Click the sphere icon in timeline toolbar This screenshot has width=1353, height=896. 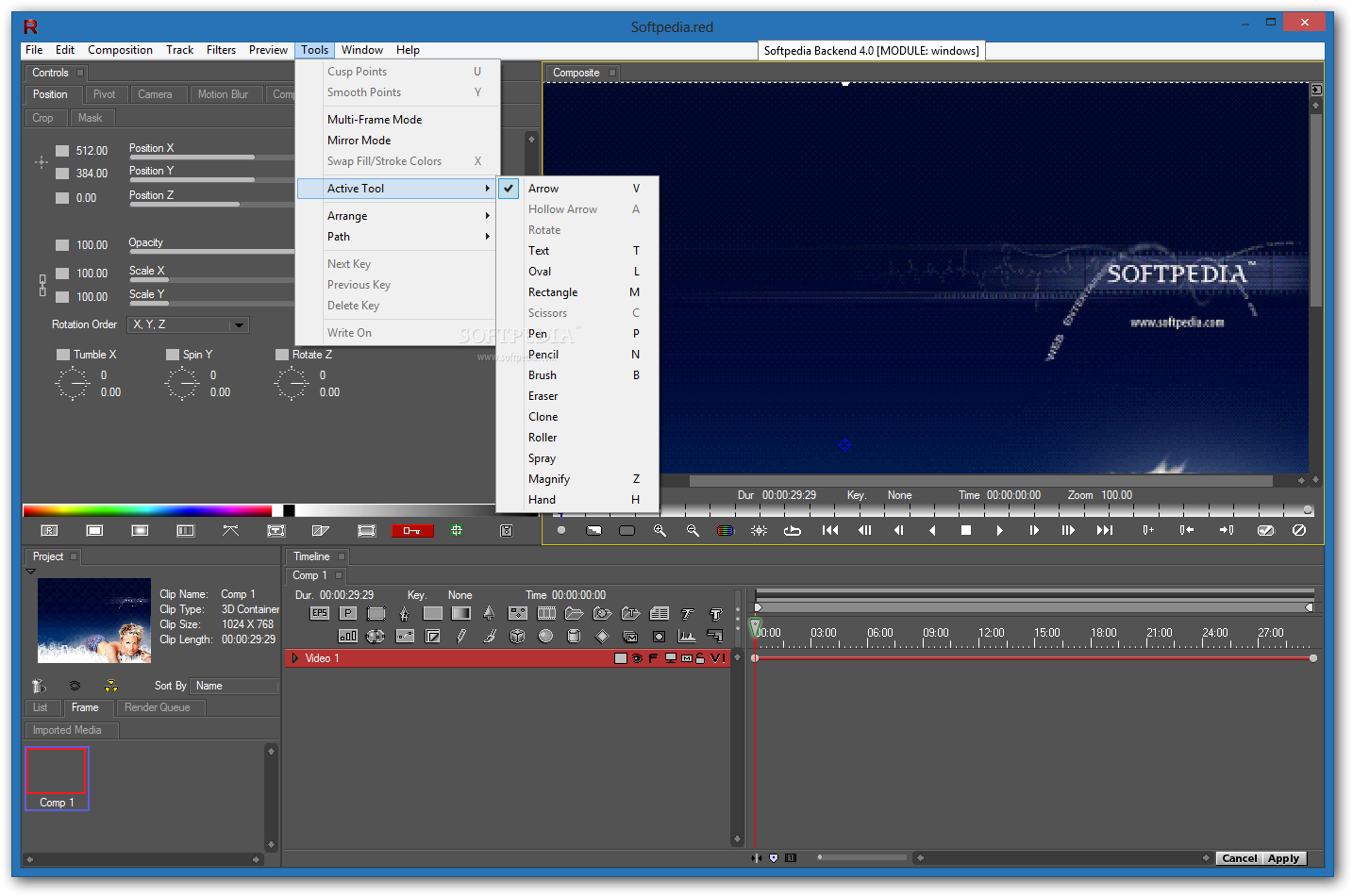tap(545, 636)
